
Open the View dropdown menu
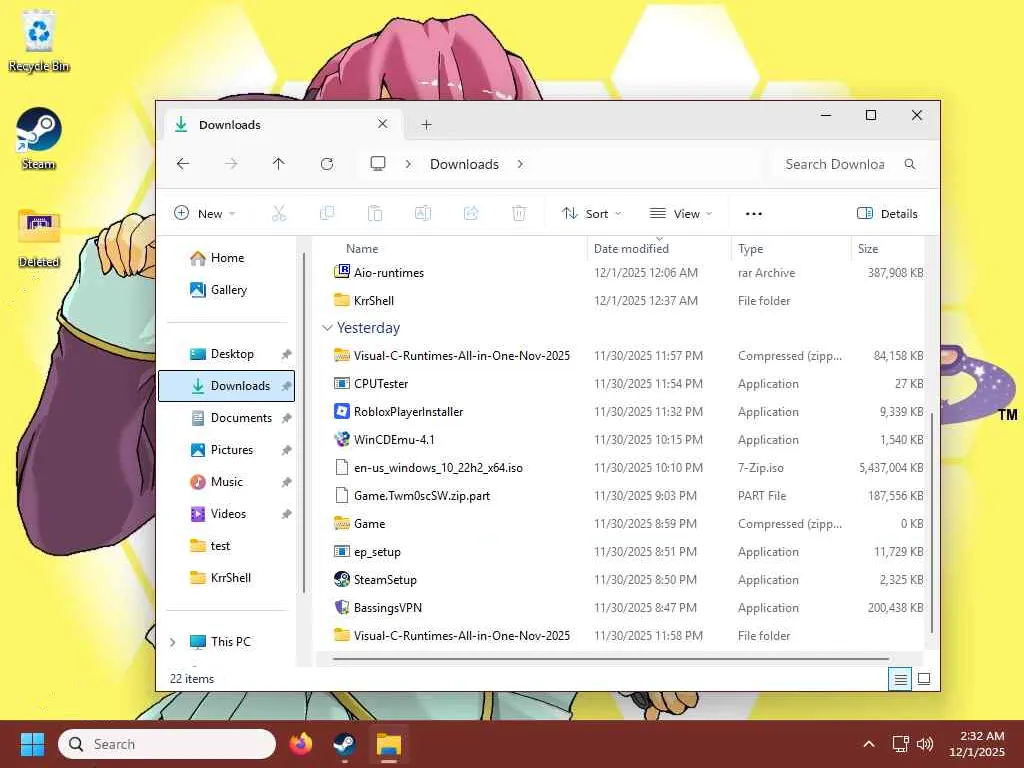click(681, 214)
